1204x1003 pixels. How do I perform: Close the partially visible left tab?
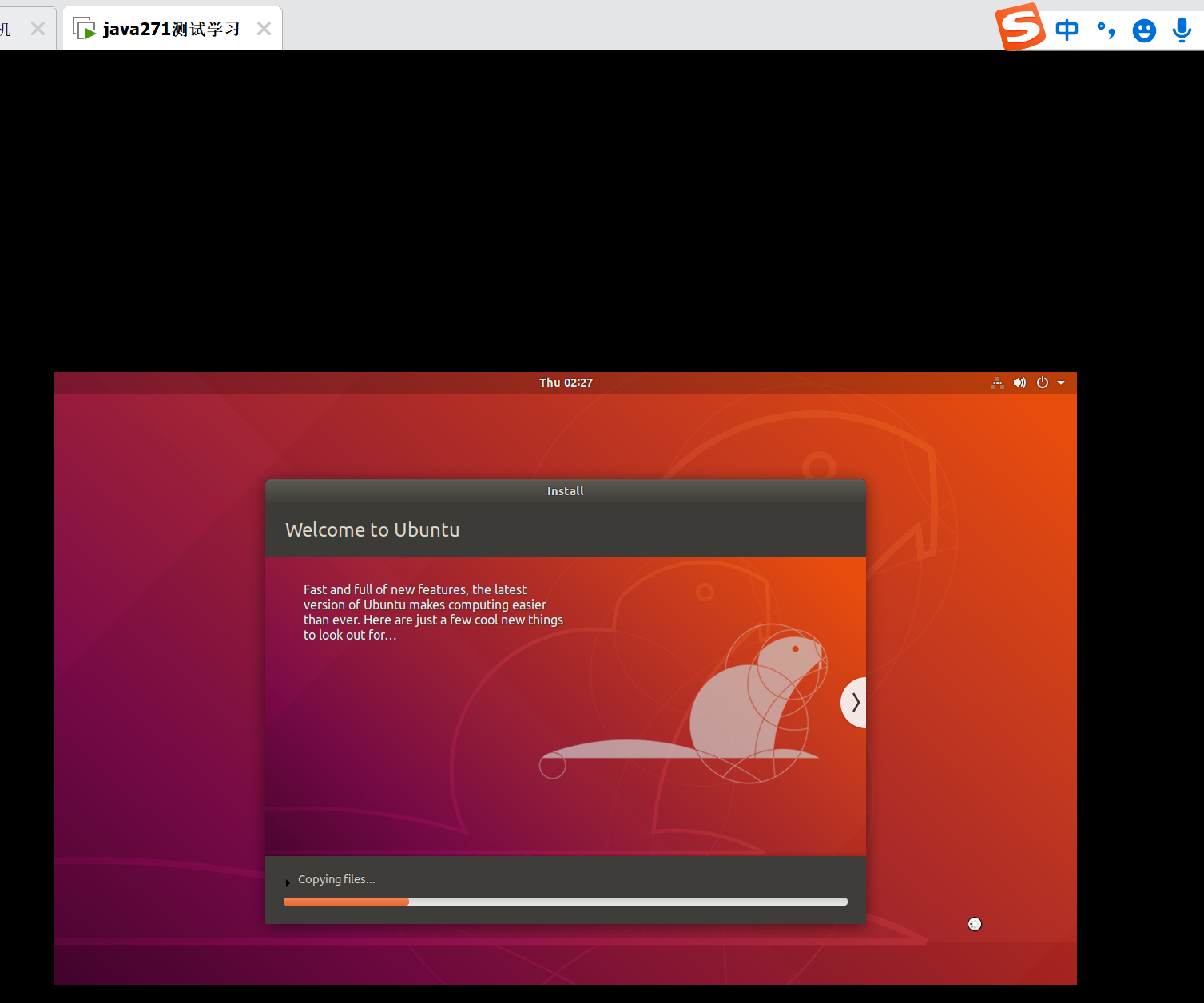38,29
